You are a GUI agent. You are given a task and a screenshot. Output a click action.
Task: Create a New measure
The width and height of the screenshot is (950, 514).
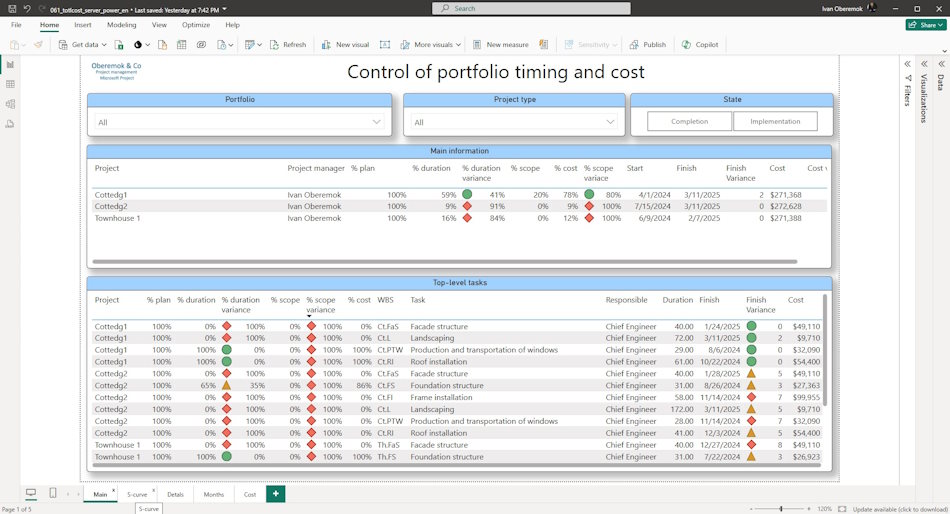(500, 44)
